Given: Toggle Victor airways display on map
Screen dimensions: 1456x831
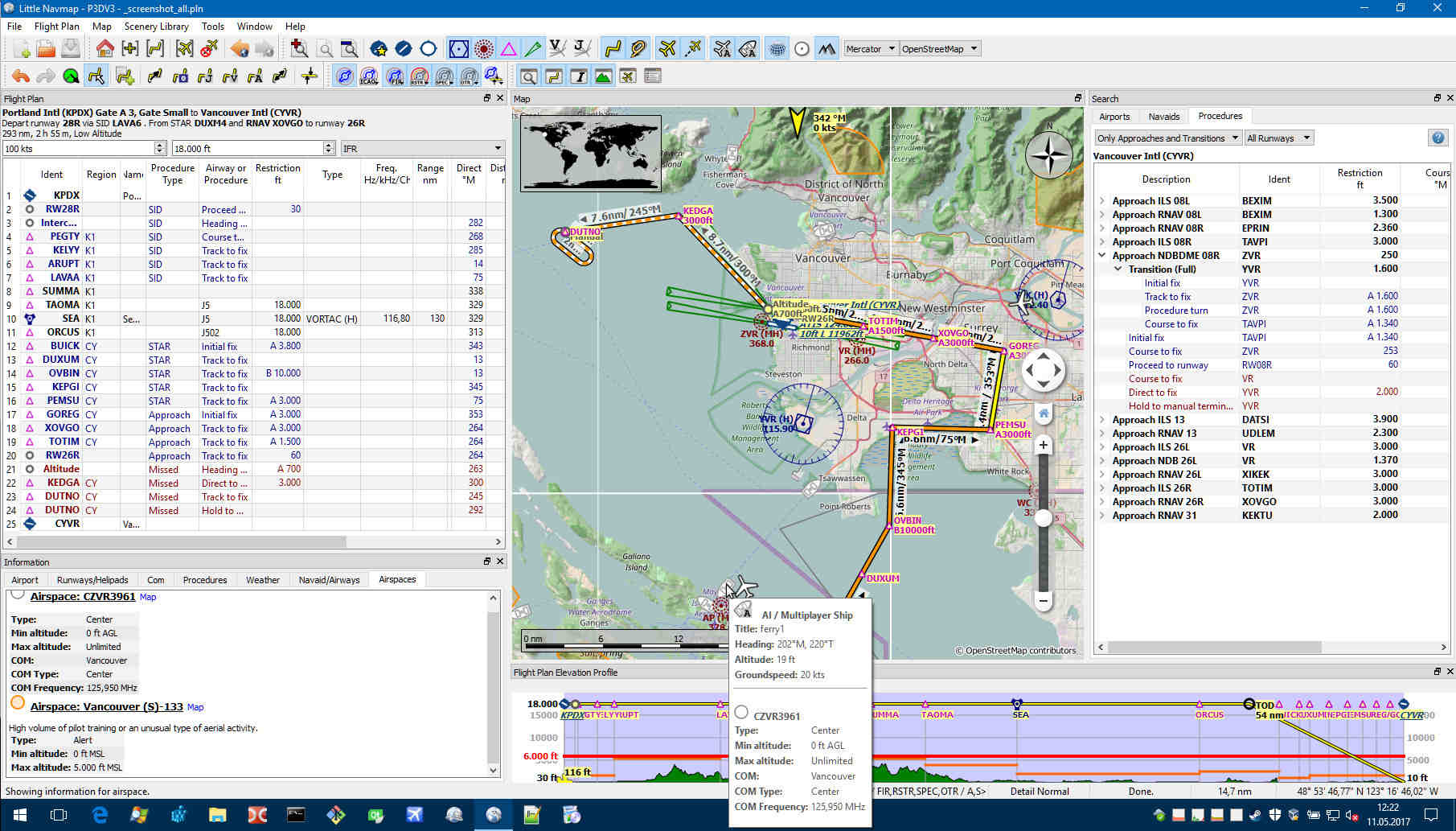Looking at the screenshot, I should pos(558,49).
